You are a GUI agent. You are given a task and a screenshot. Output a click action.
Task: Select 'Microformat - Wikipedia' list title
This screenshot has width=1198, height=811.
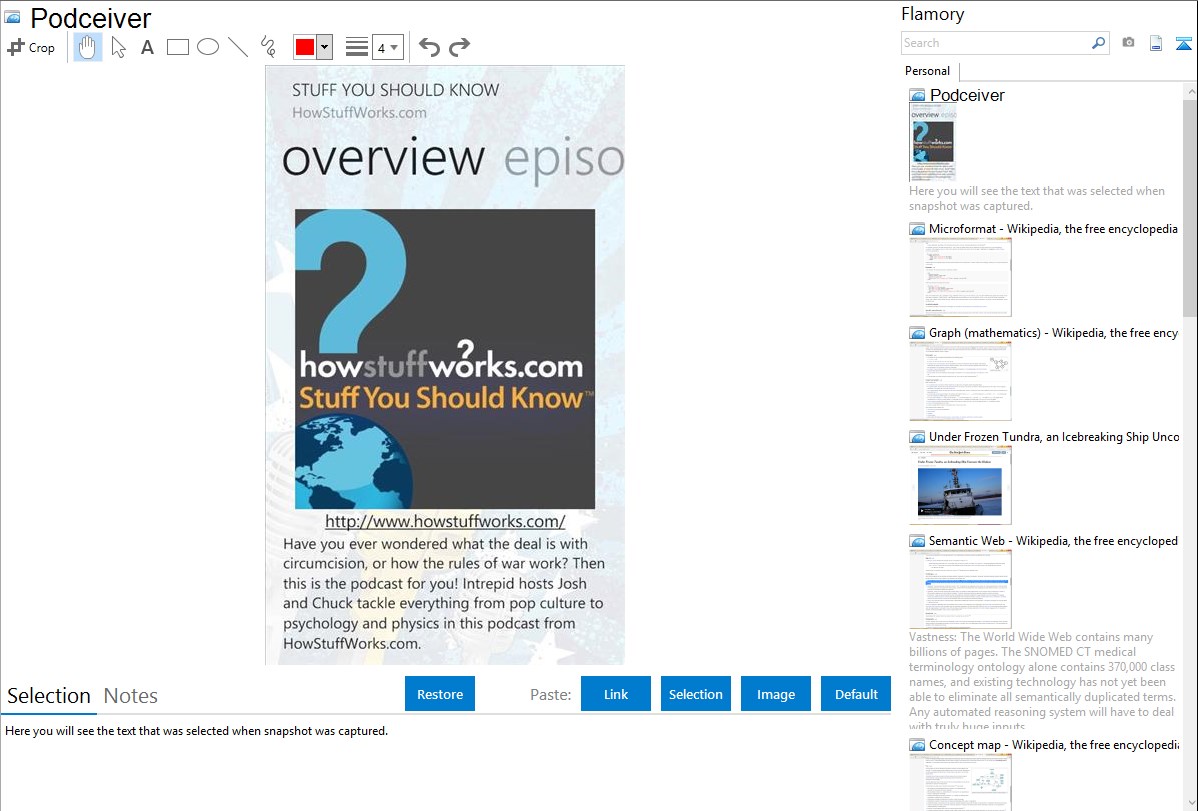click(1053, 229)
